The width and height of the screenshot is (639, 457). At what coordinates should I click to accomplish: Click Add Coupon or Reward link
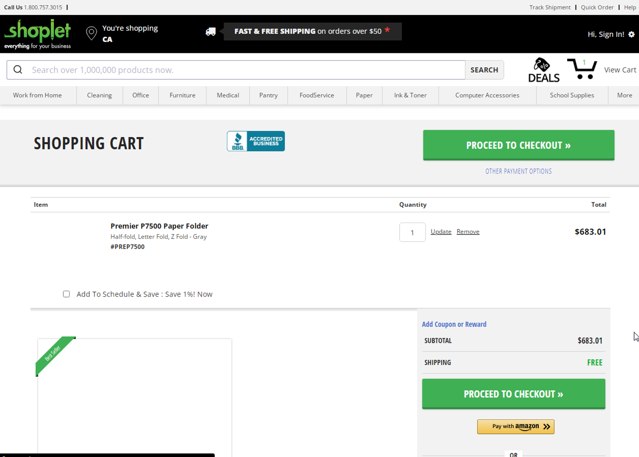point(454,324)
